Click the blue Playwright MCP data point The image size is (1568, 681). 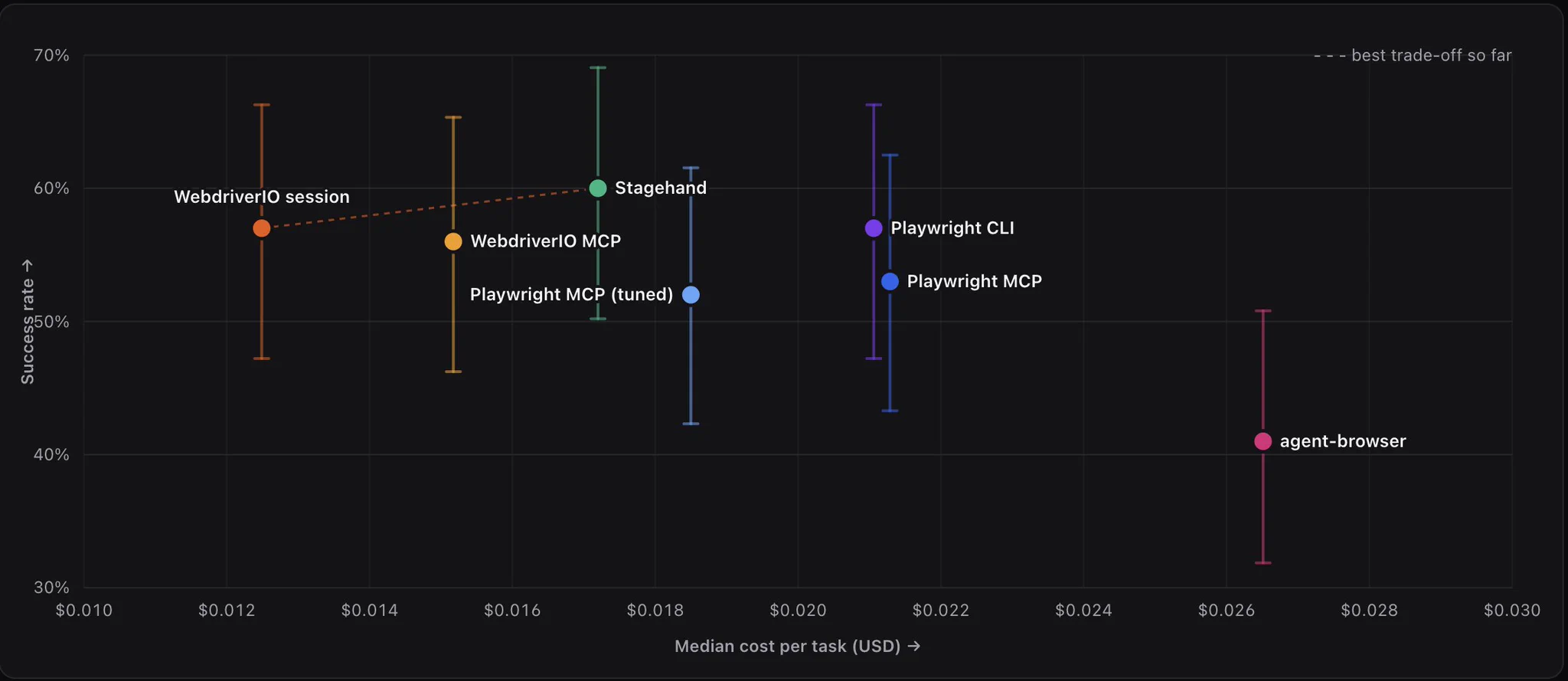pyautogui.click(x=890, y=282)
